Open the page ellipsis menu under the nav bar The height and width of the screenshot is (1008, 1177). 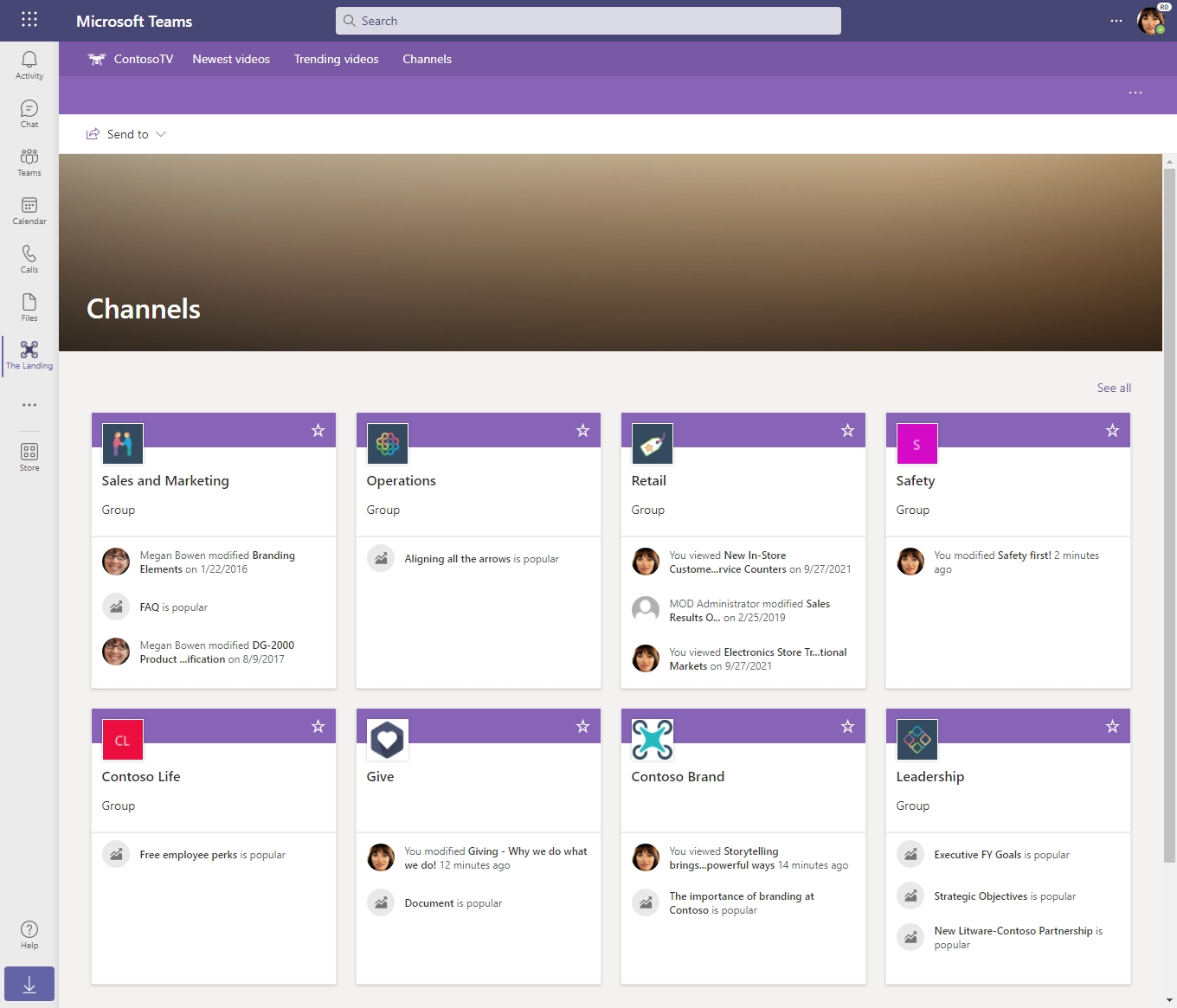click(1135, 93)
